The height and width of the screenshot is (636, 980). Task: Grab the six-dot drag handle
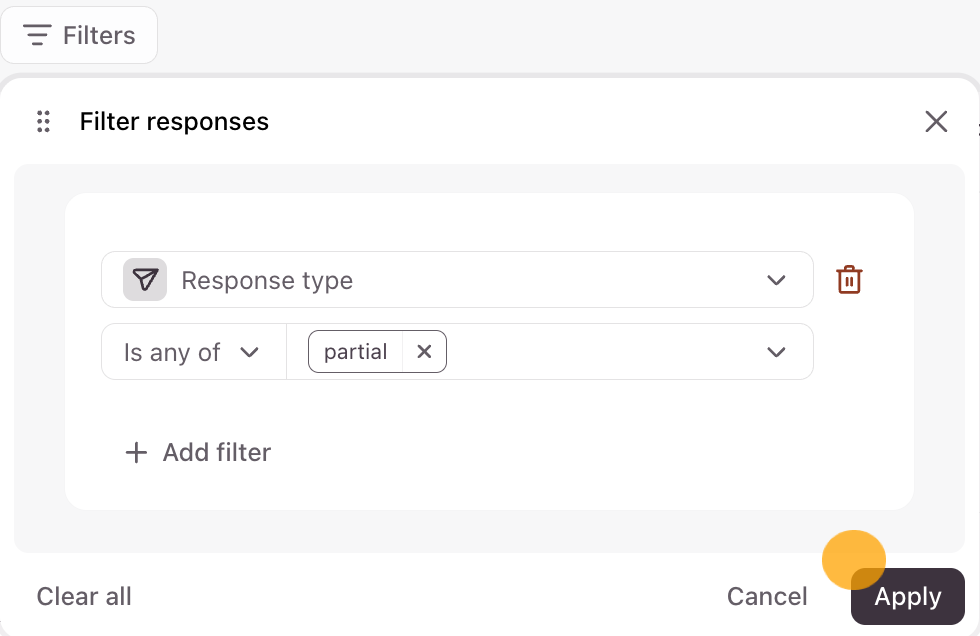point(43,122)
